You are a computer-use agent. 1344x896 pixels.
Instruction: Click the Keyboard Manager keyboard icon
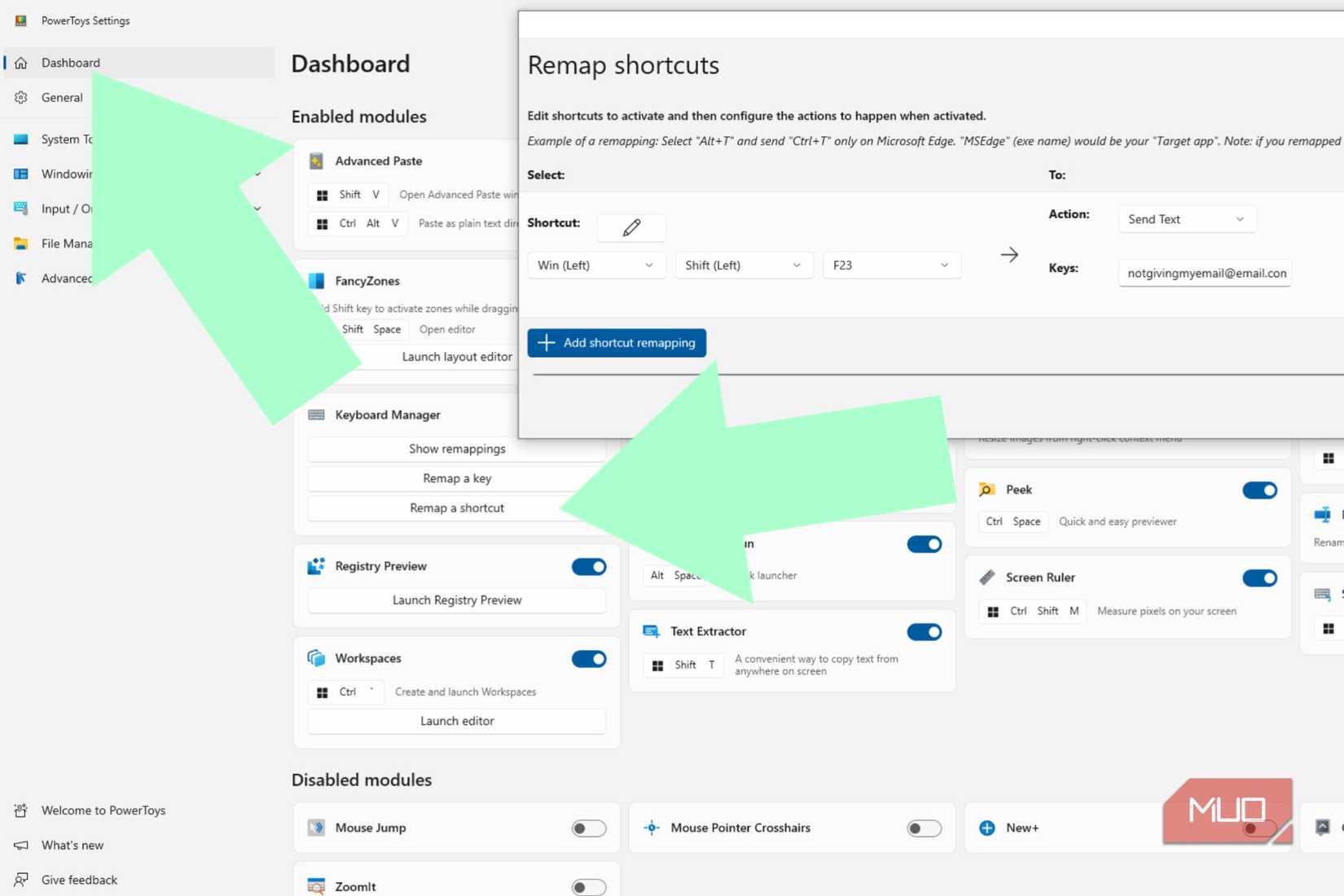(x=317, y=415)
